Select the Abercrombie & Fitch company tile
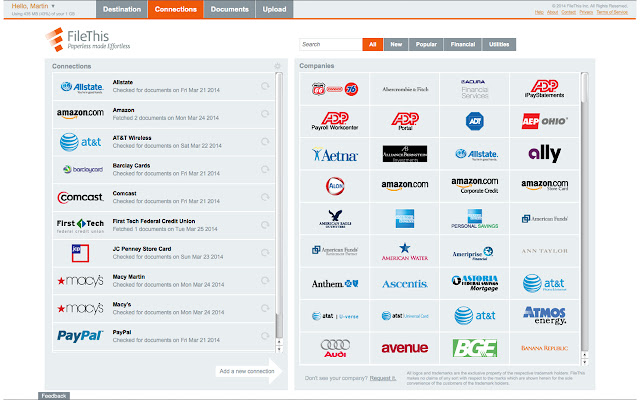Screen dimensions: 640x400 405,89
